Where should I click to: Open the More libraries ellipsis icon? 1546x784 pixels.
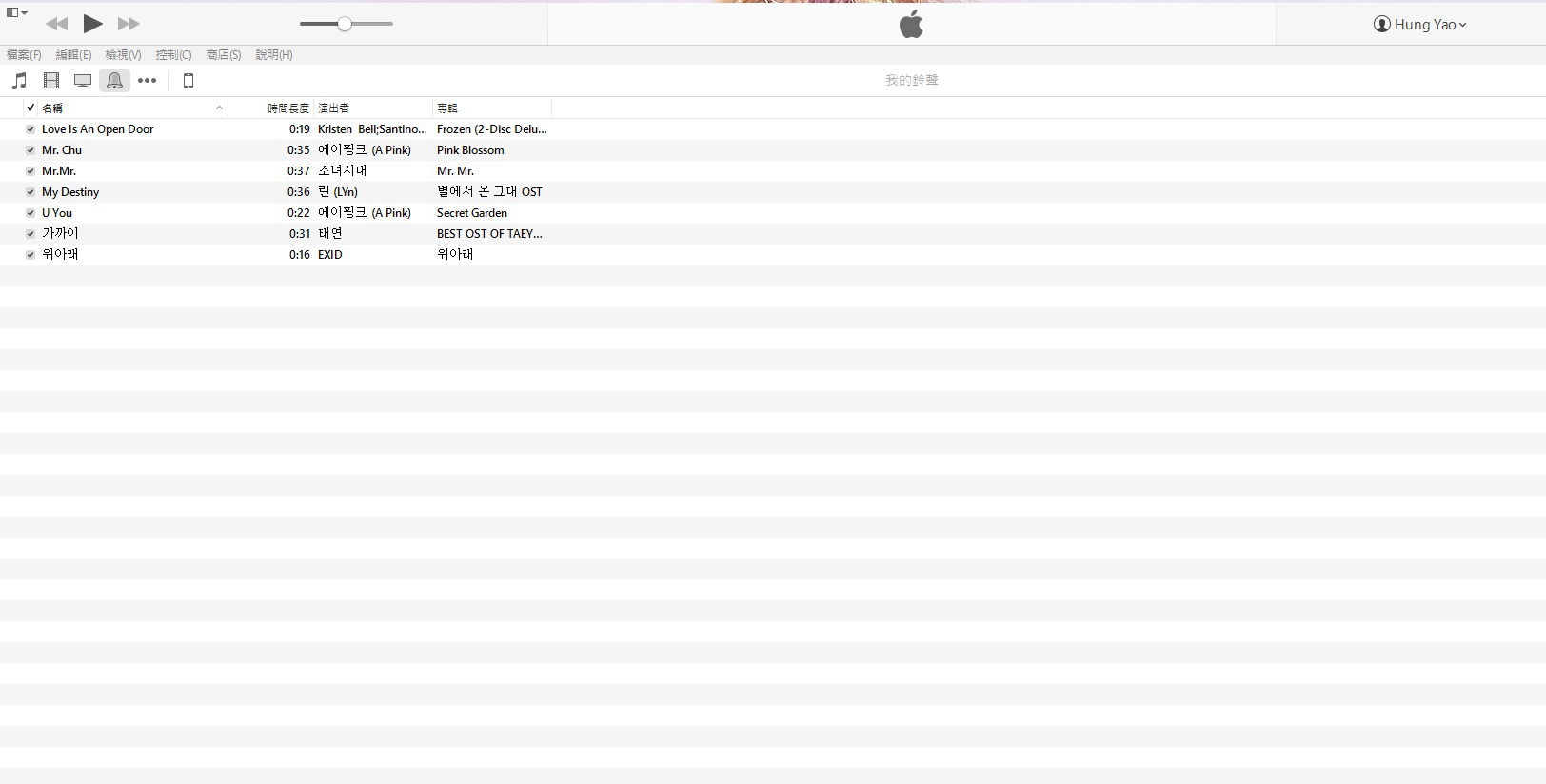(147, 81)
